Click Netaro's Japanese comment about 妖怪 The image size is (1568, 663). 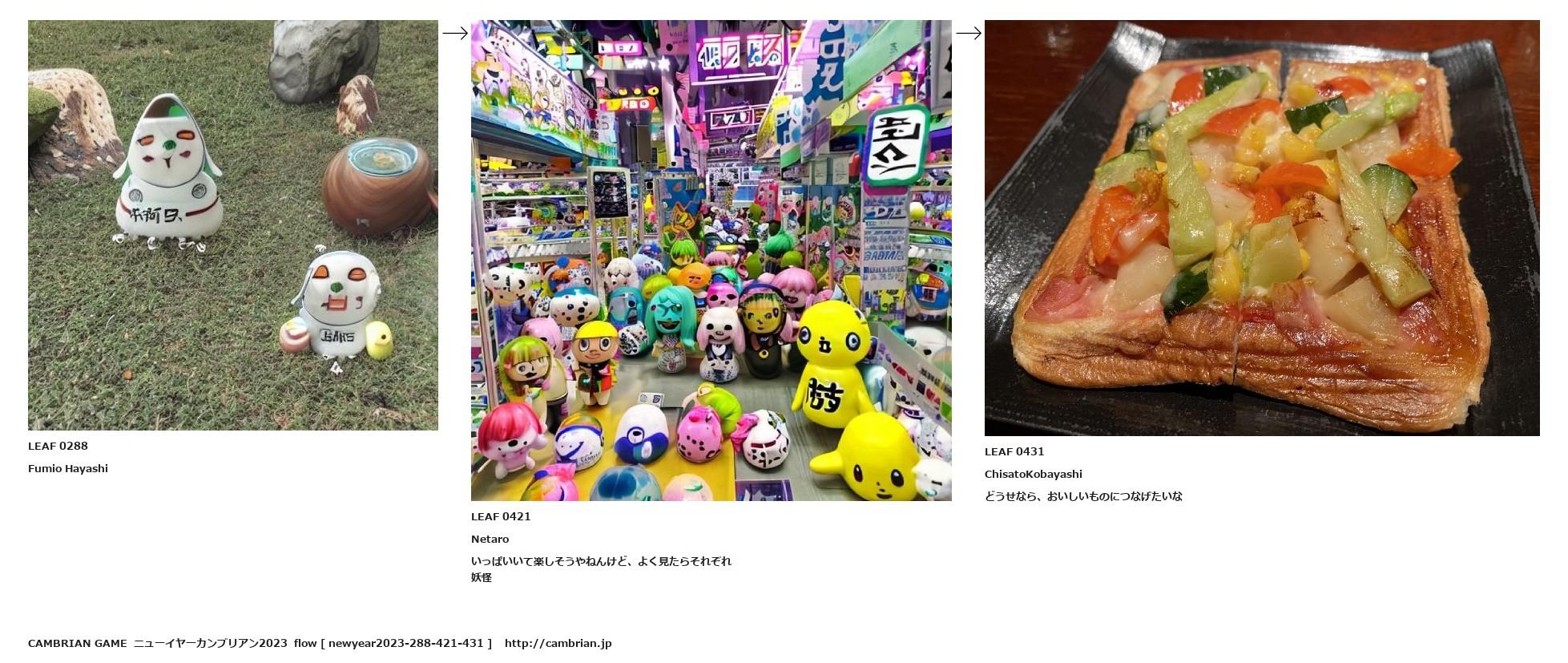point(601,569)
